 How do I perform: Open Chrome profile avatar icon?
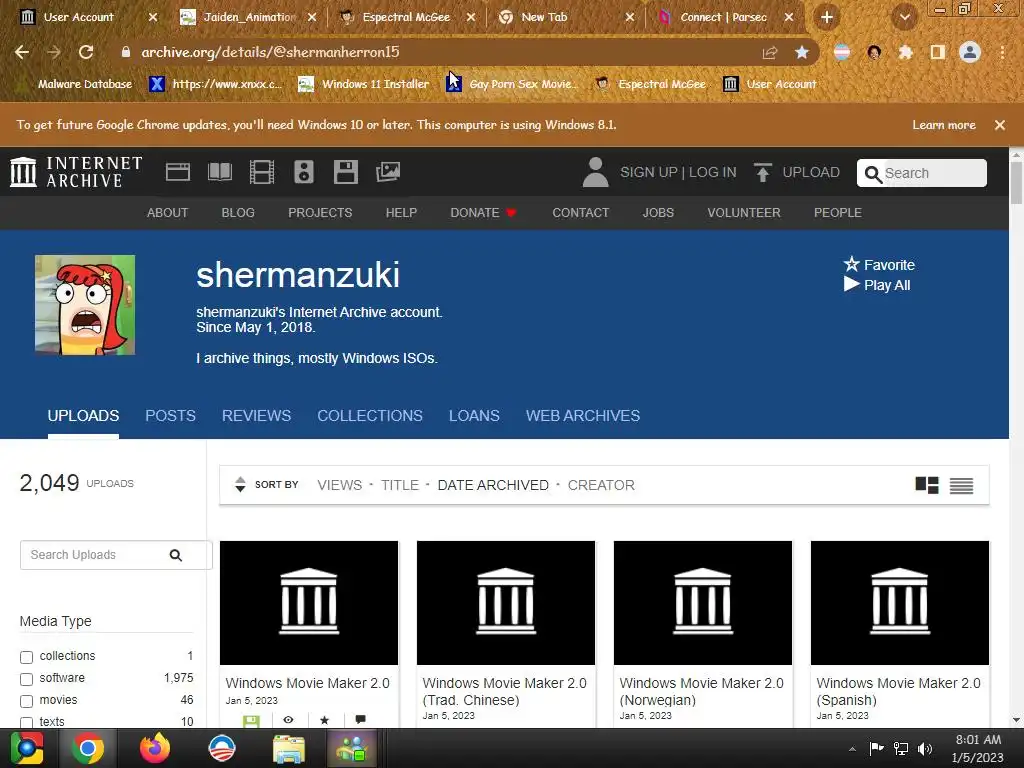[x=970, y=52]
